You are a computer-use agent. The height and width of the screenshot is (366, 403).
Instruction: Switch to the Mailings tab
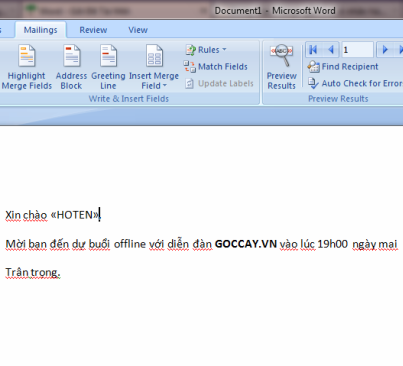point(40,30)
